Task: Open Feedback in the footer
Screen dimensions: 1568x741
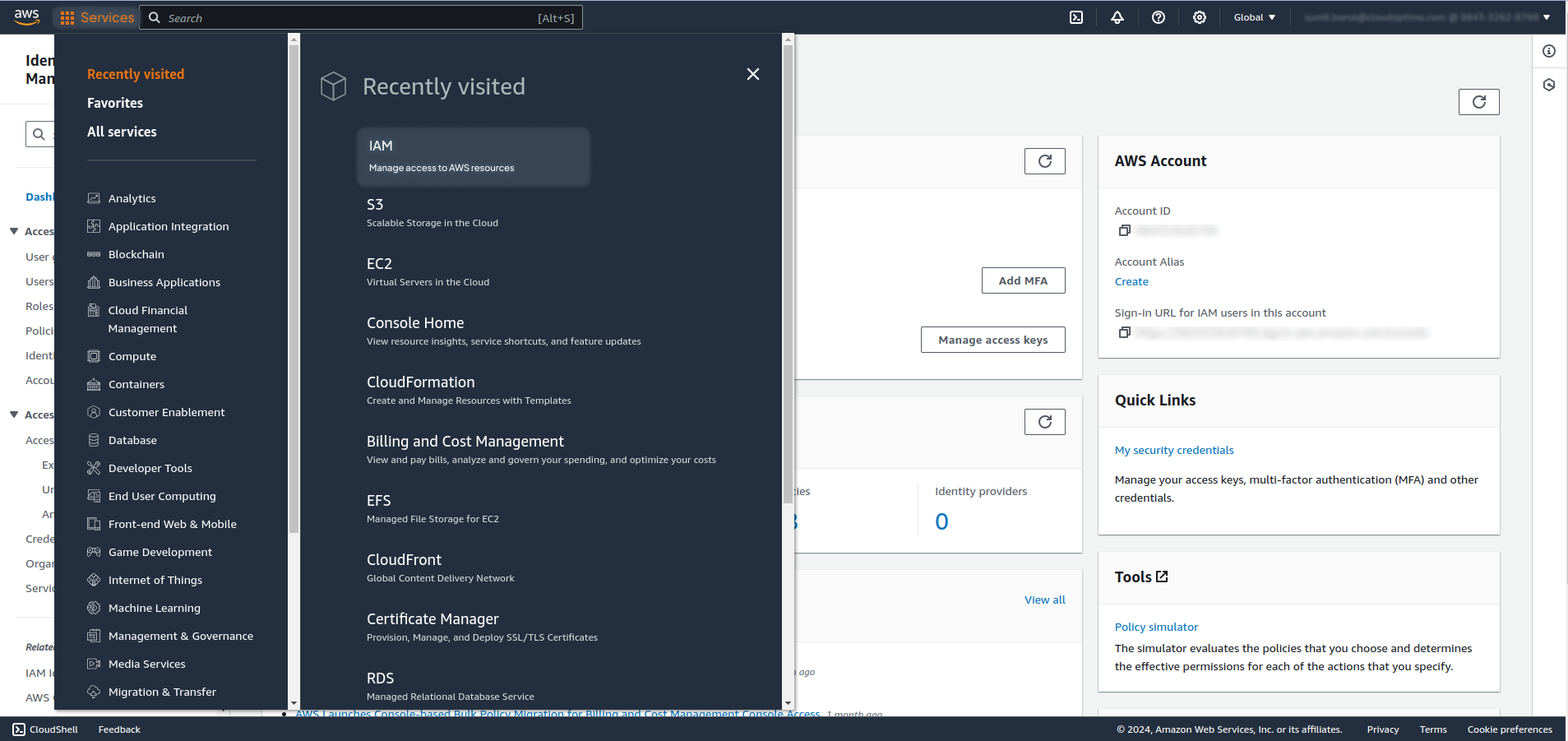Action: [x=119, y=729]
